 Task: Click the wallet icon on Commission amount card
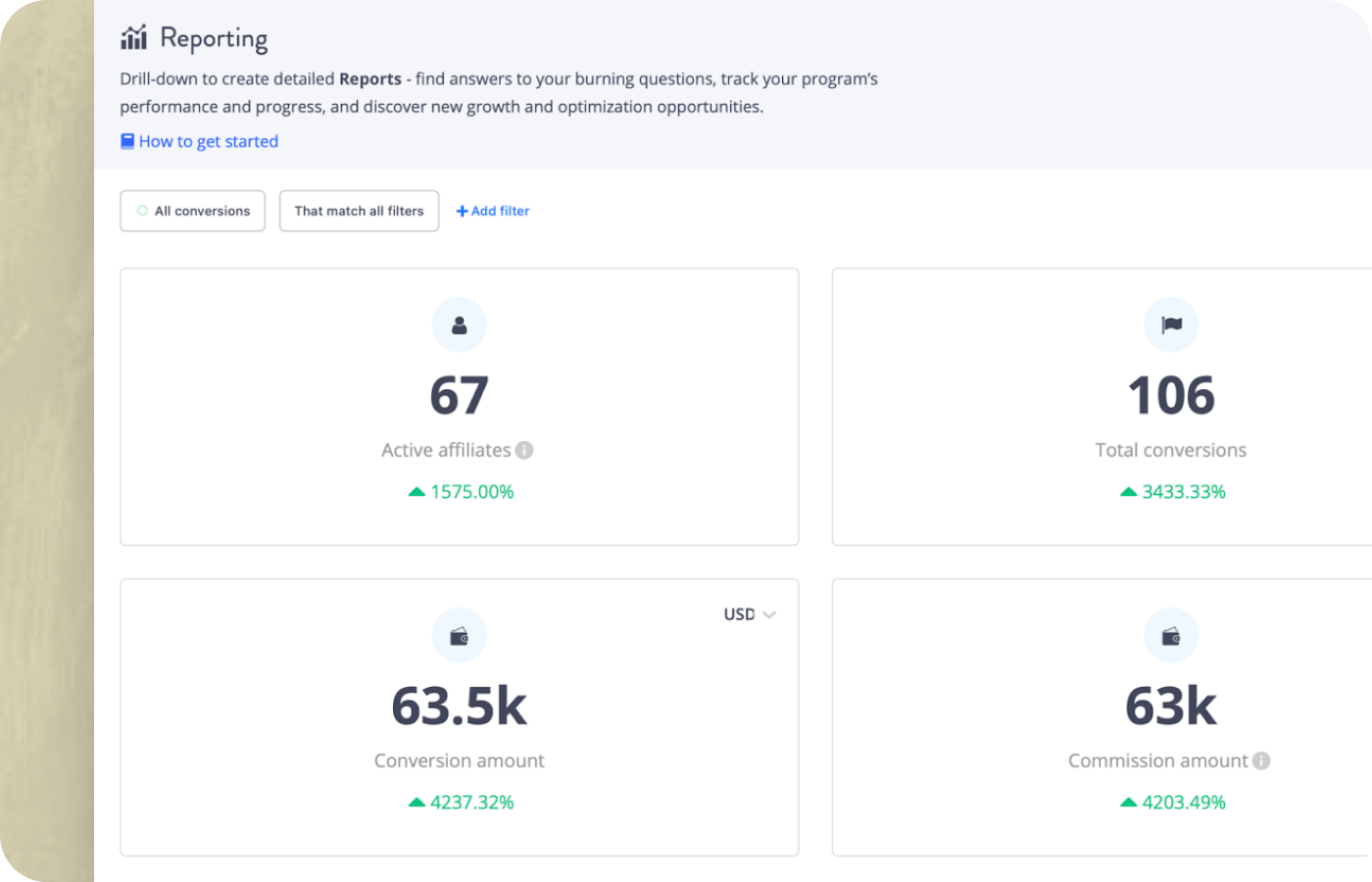point(1171,635)
